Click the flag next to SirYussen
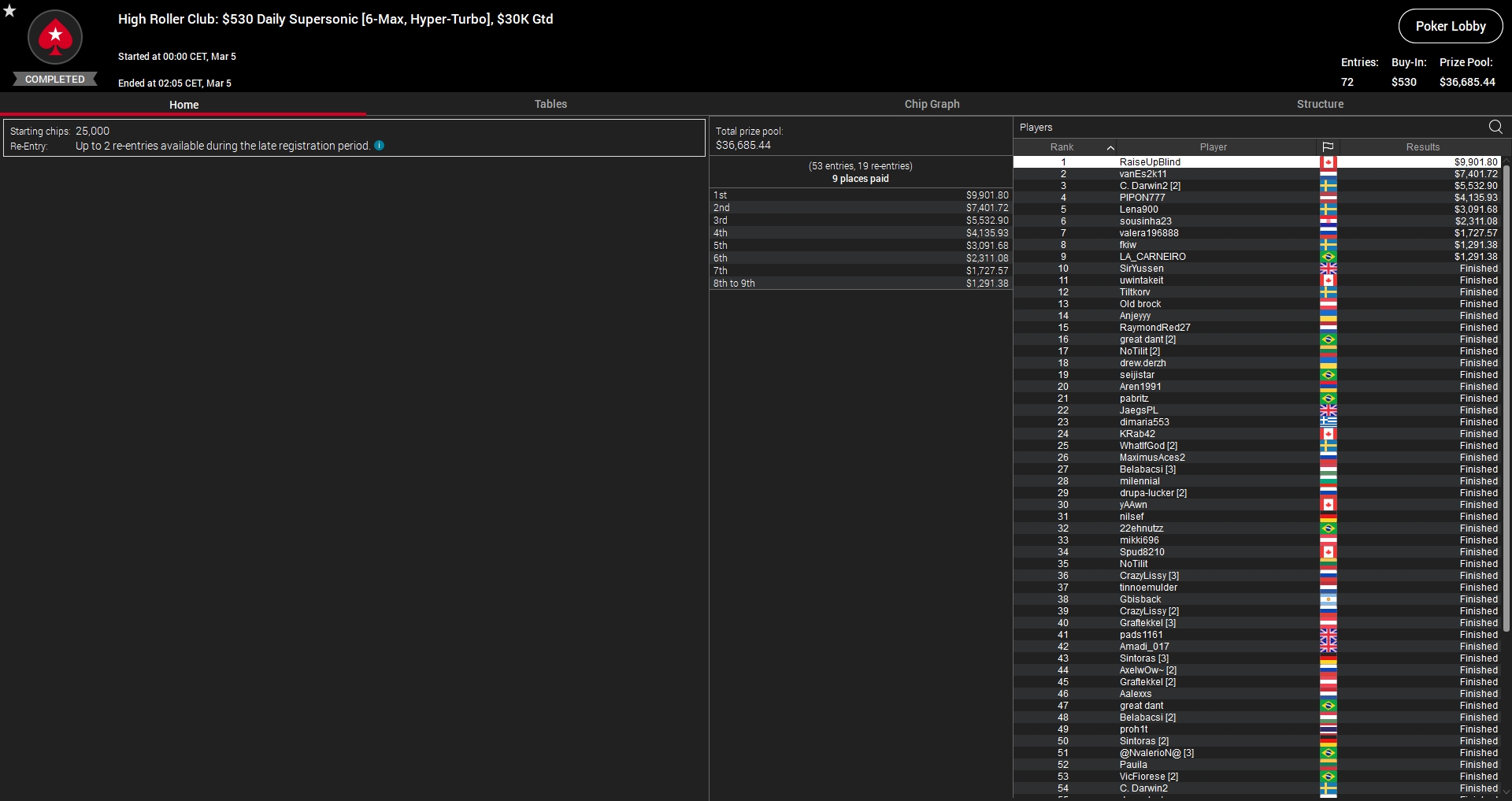 [x=1329, y=269]
